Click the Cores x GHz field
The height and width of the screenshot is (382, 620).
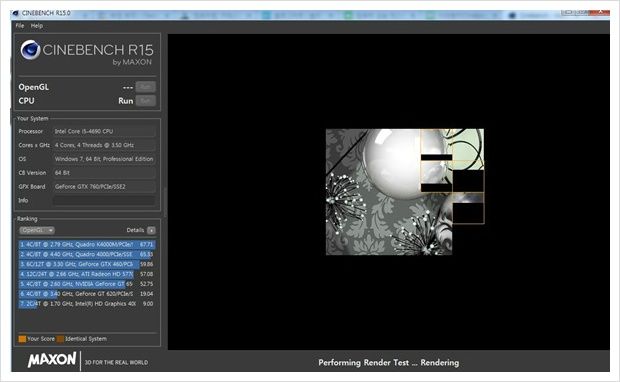[104, 145]
